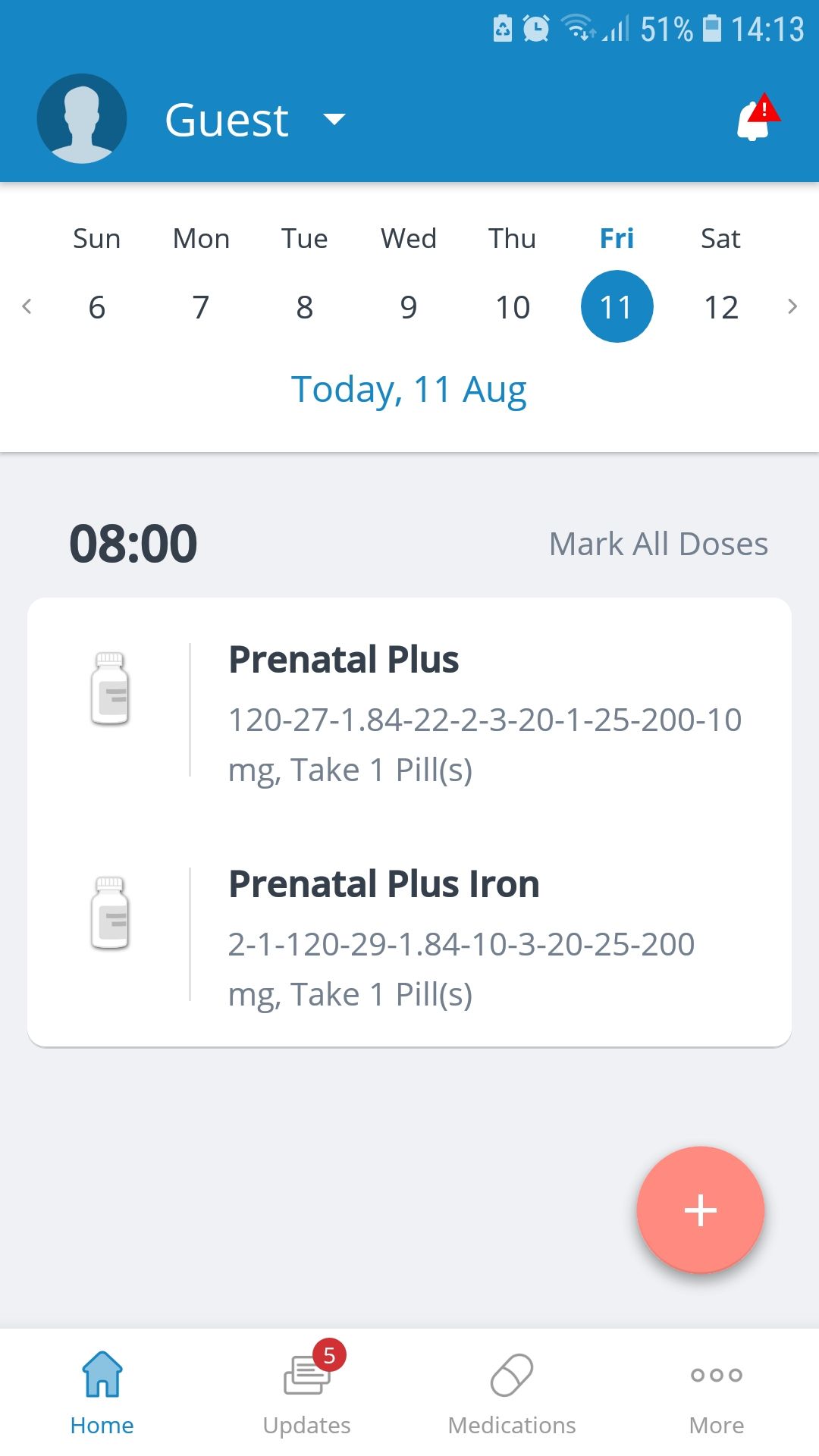This screenshot has width=819, height=1456.
Task: Tap the Prenatal Plus Iron bottle icon
Action: (110, 912)
